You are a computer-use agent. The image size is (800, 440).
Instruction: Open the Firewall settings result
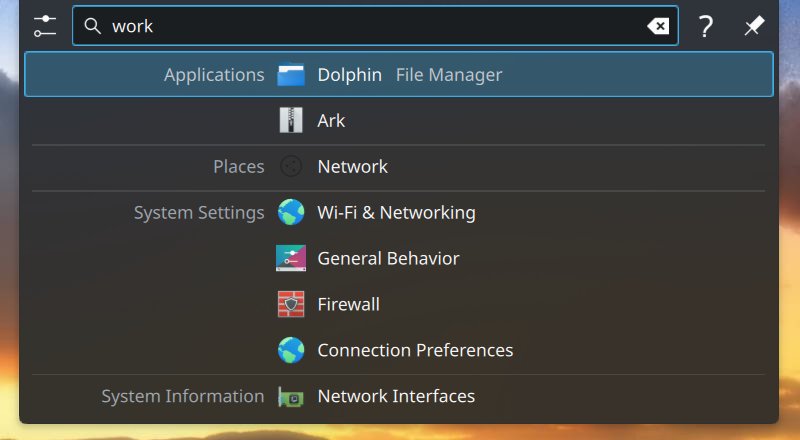pyautogui.click(x=348, y=305)
